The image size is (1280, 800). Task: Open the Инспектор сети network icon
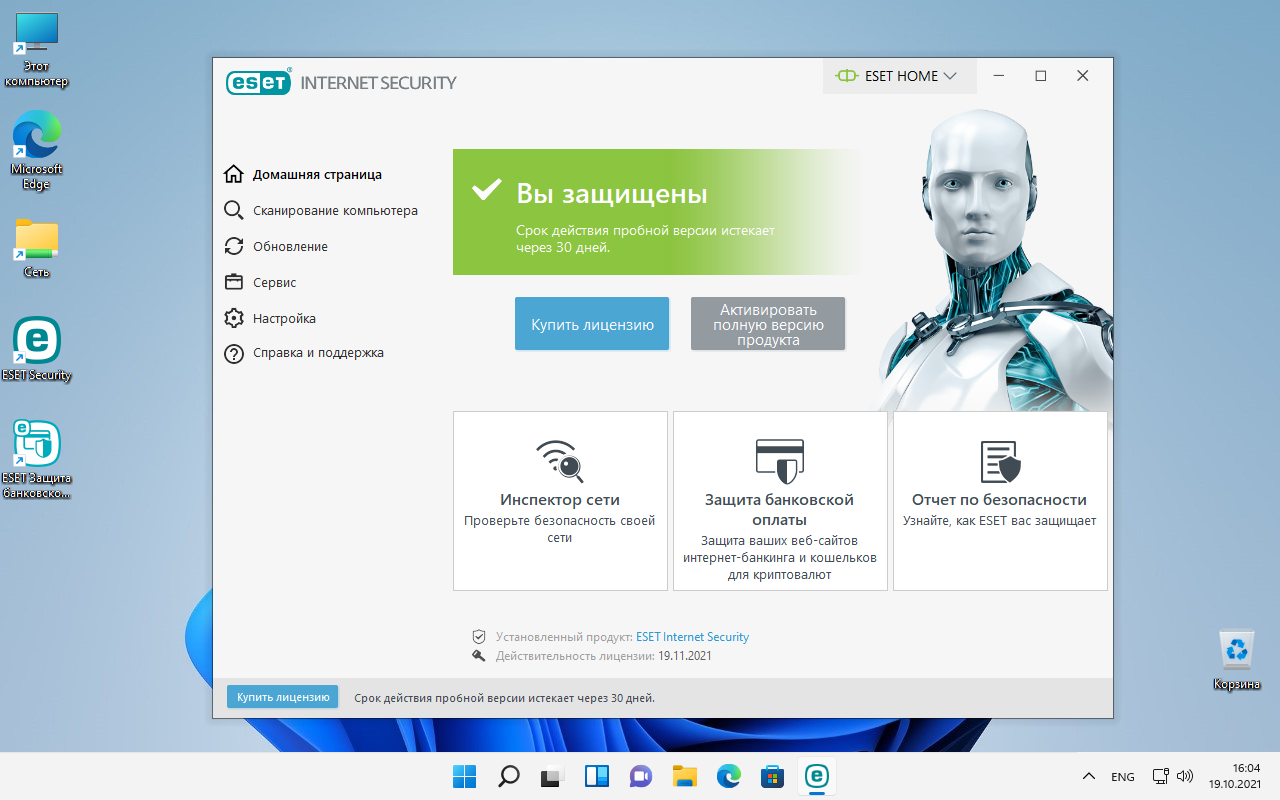(x=560, y=460)
